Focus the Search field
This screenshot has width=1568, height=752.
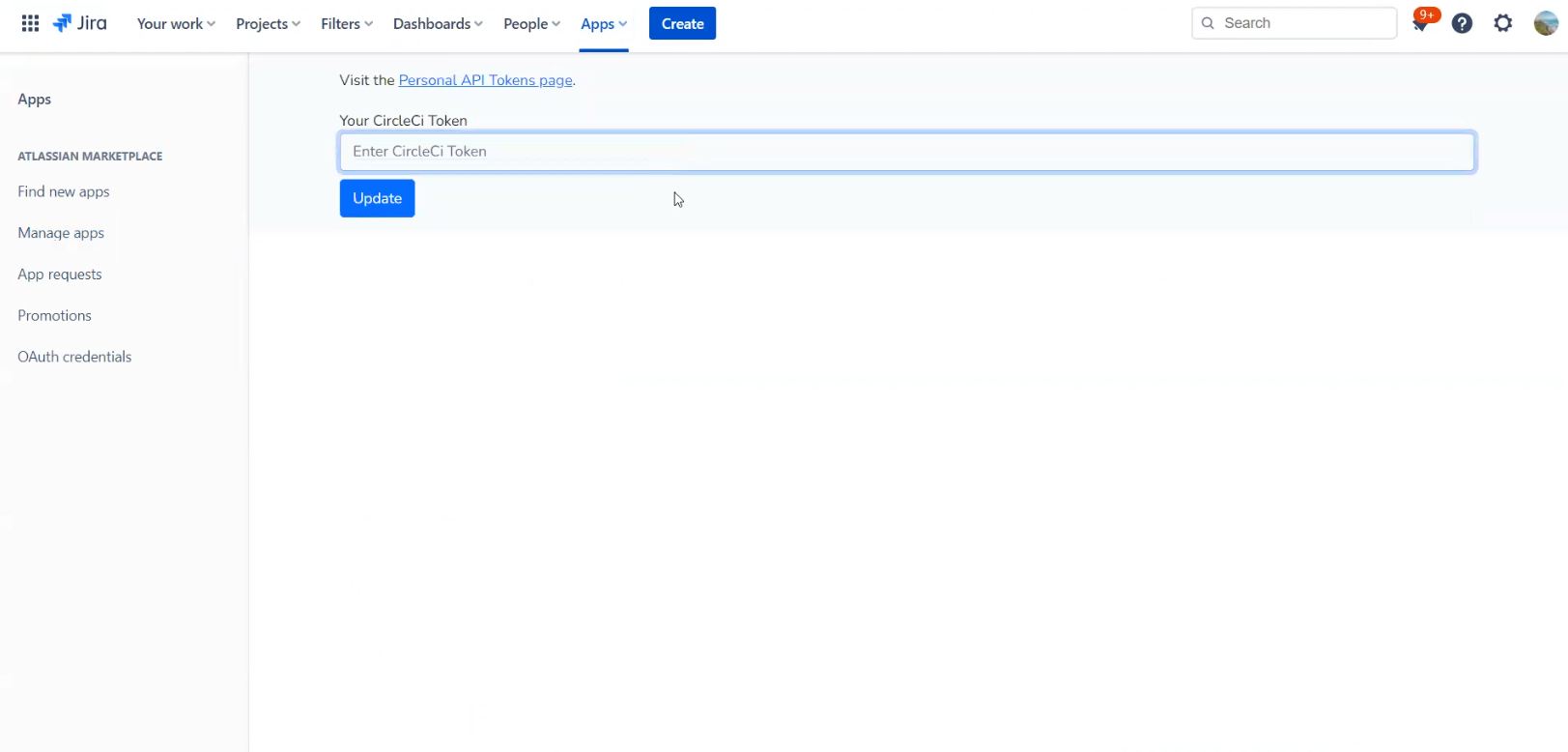[1294, 23]
